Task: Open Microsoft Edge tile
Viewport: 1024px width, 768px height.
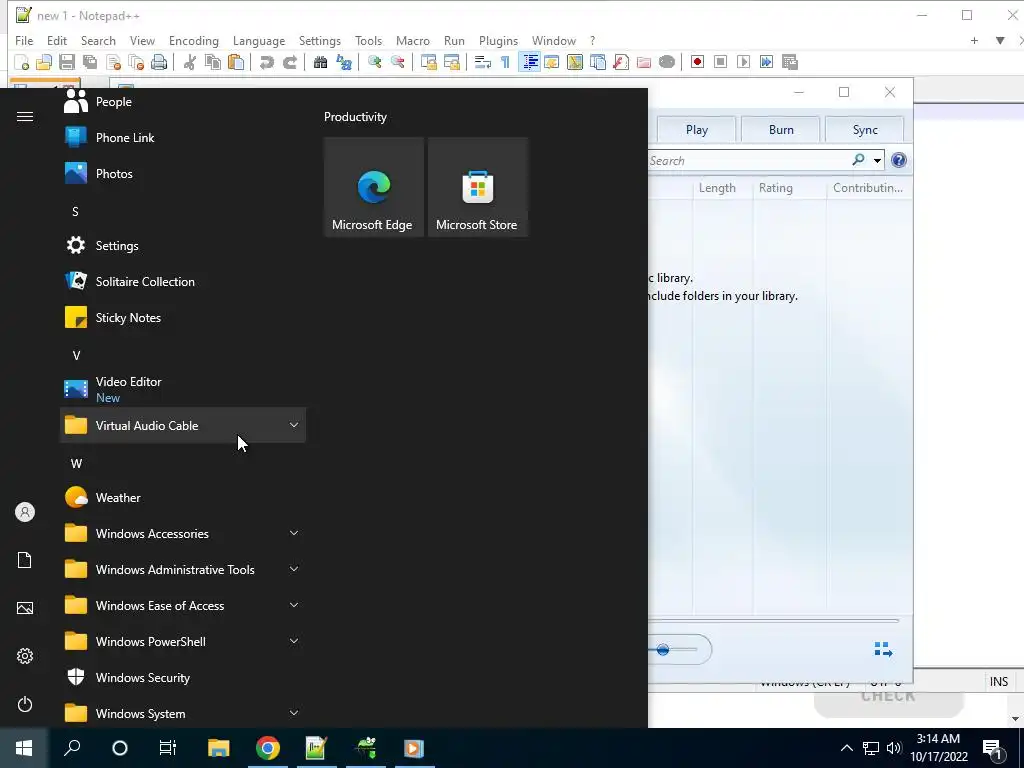Action: pyautogui.click(x=374, y=187)
